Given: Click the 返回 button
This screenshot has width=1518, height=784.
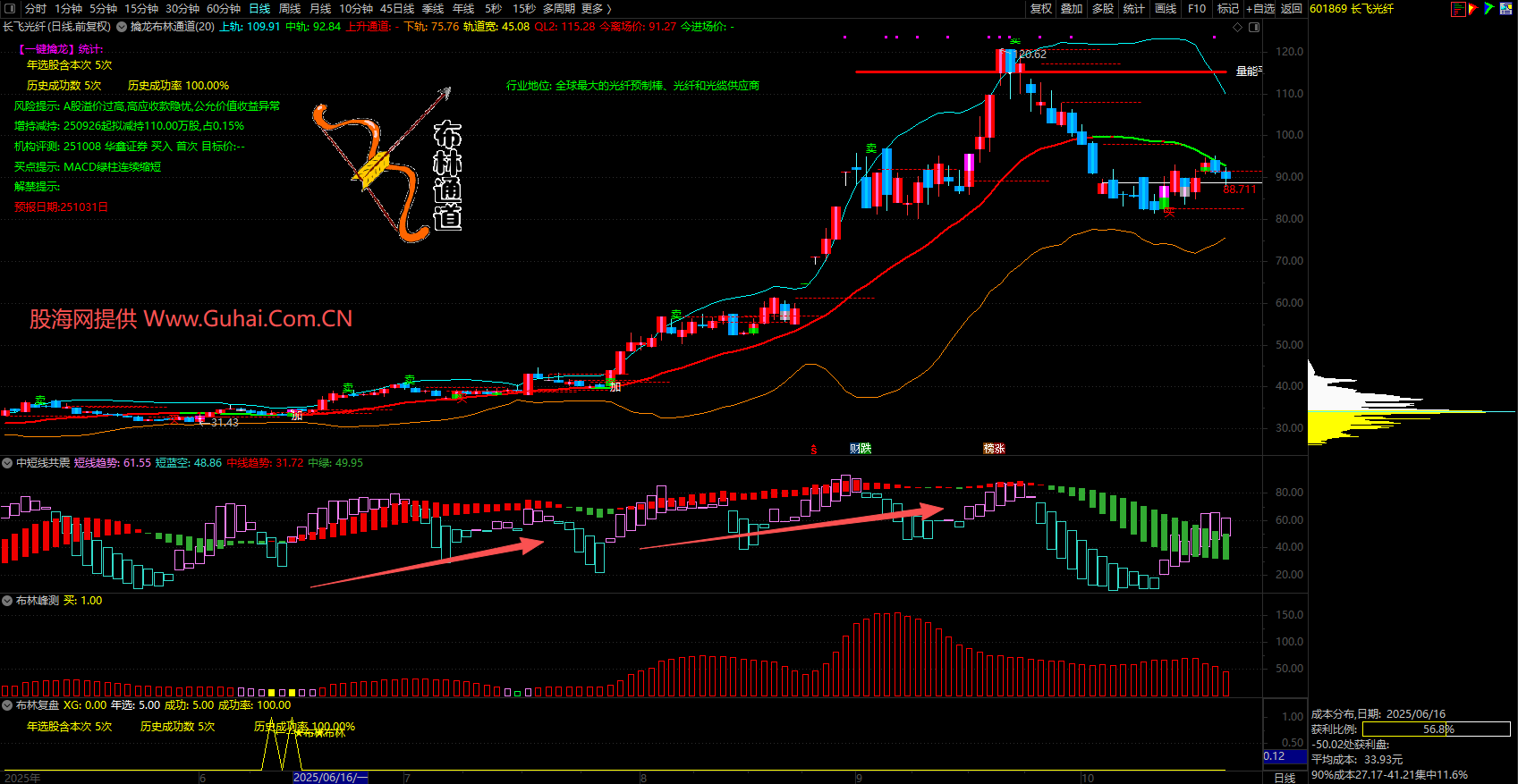Looking at the screenshot, I should (x=1292, y=9).
